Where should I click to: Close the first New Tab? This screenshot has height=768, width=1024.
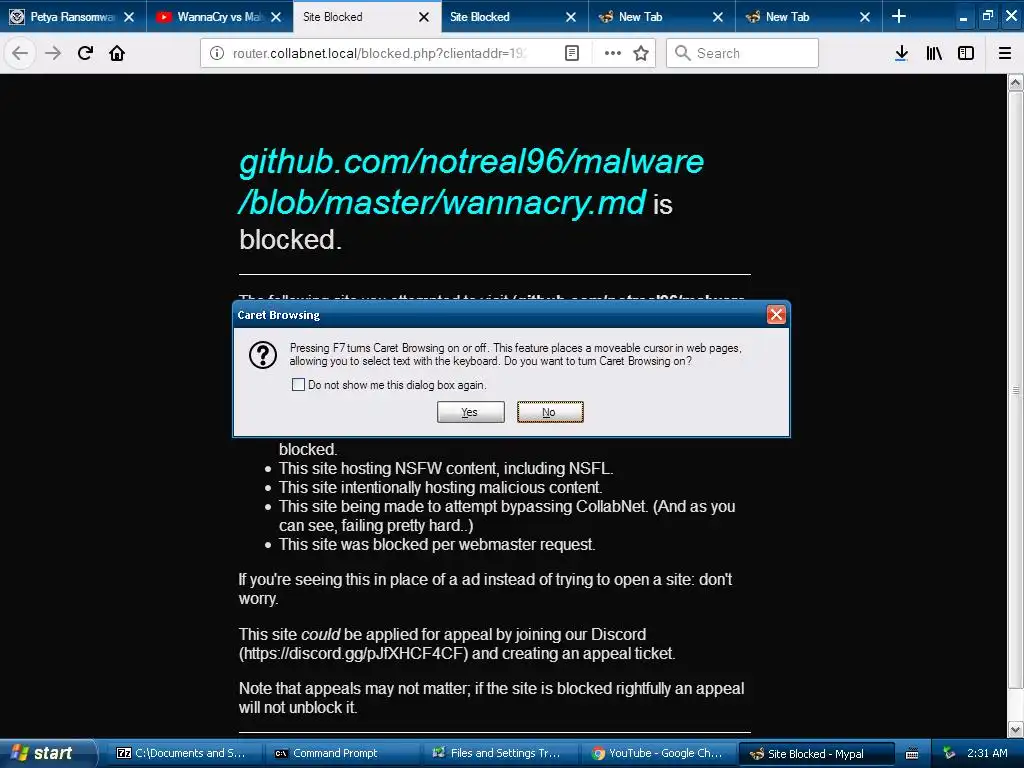point(718,17)
